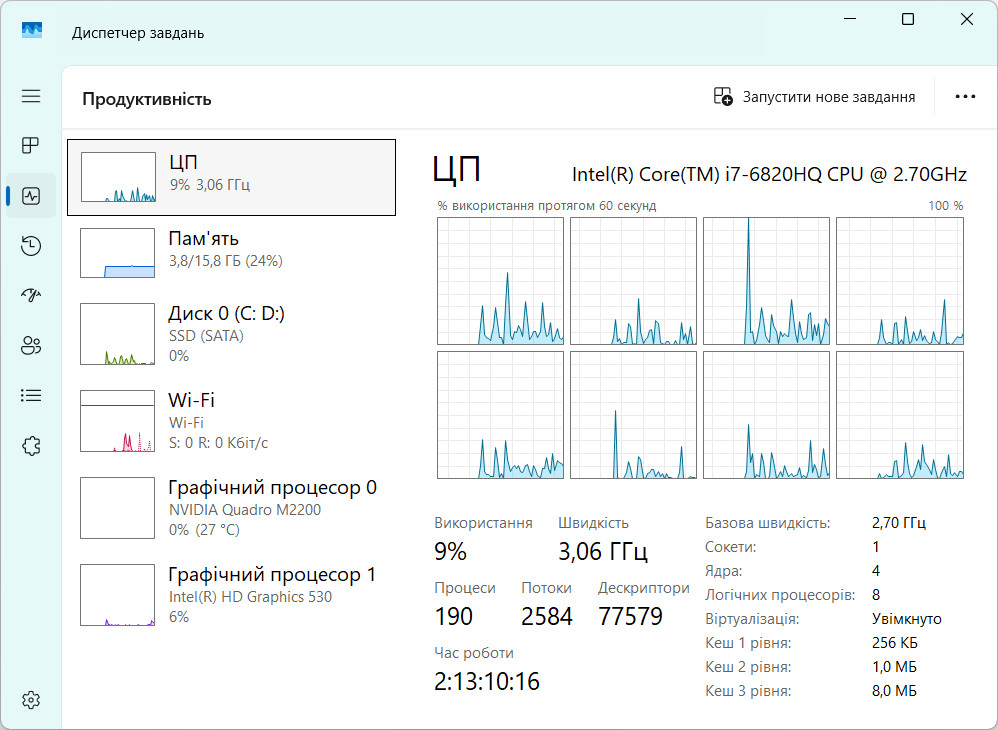Click the level 2 cache value 1,0 МБ
Image resolution: width=998 pixels, height=730 pixels.
(x=894, y=667)
